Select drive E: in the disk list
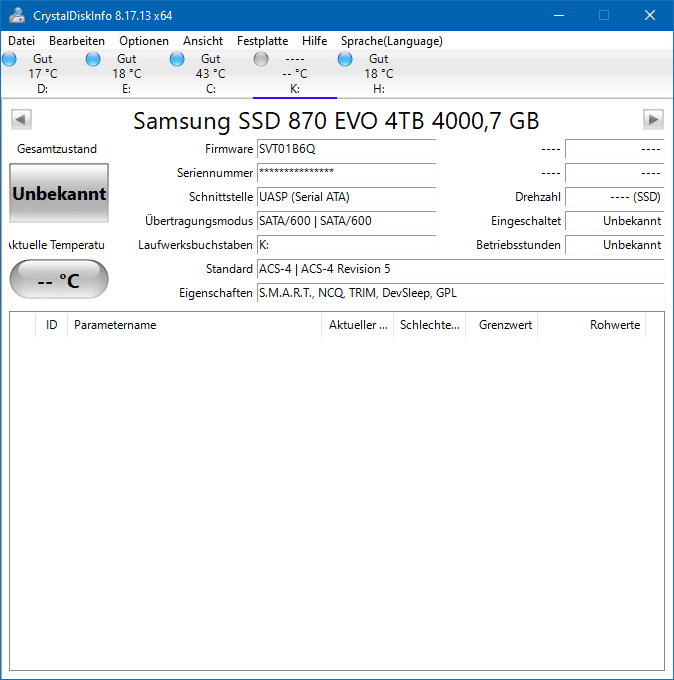Screen dimensions: 674x680 click(x=127, y=74)
